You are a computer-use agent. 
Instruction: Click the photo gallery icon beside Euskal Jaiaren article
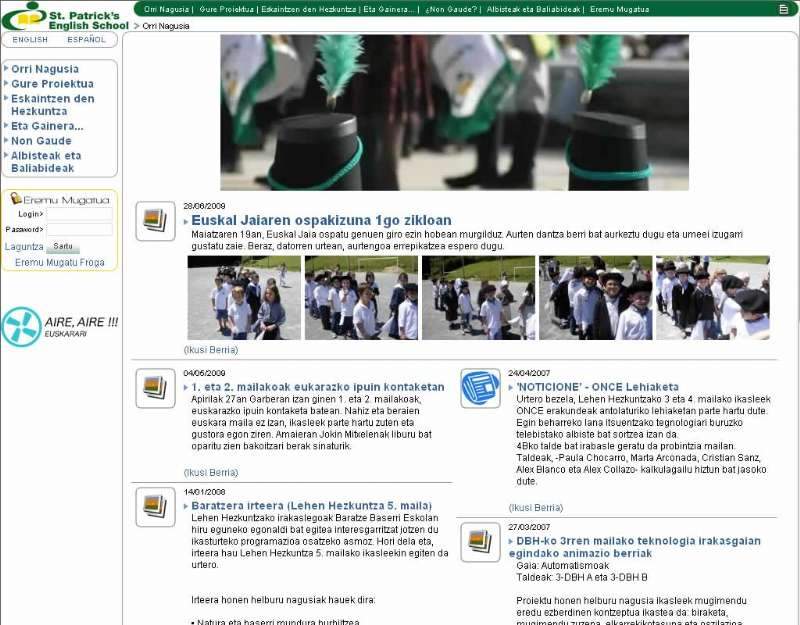point(156,221)
